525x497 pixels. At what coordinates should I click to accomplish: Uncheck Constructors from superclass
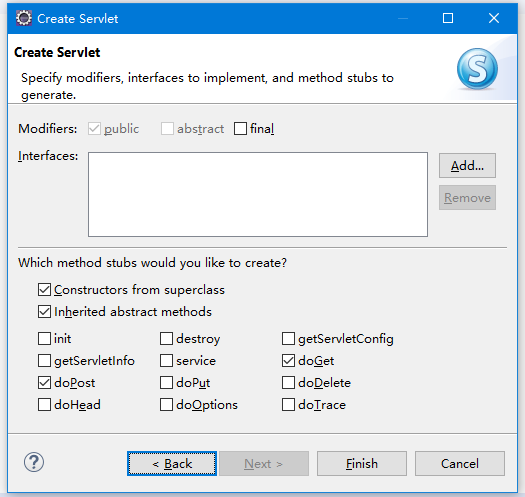pyautogui.click(x=44, y=290)
